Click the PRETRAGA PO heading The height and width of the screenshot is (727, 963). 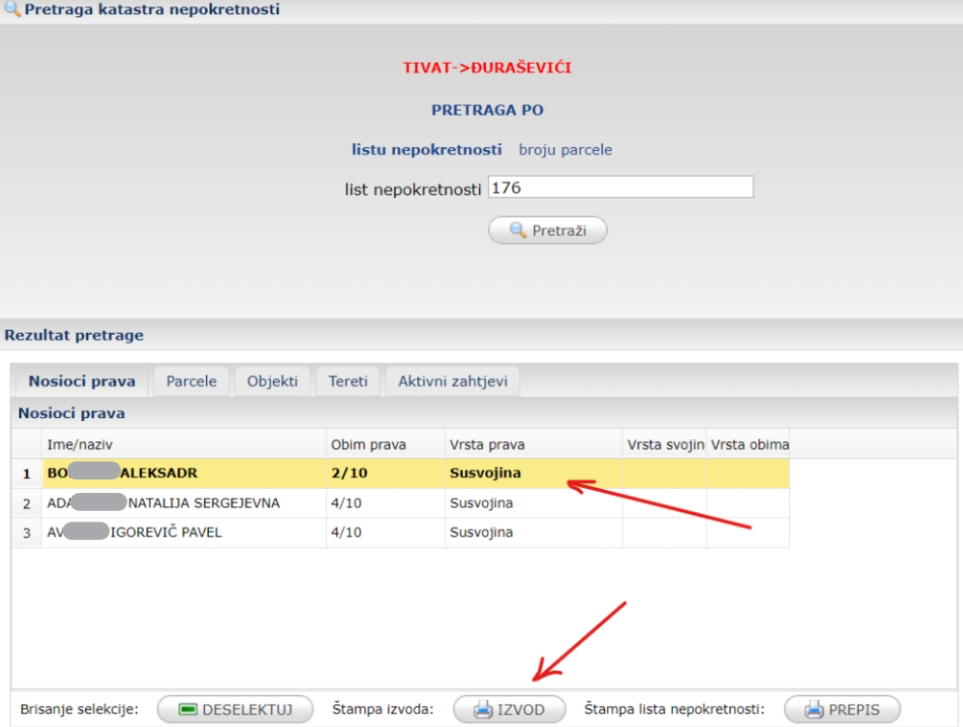coord(487,111)
